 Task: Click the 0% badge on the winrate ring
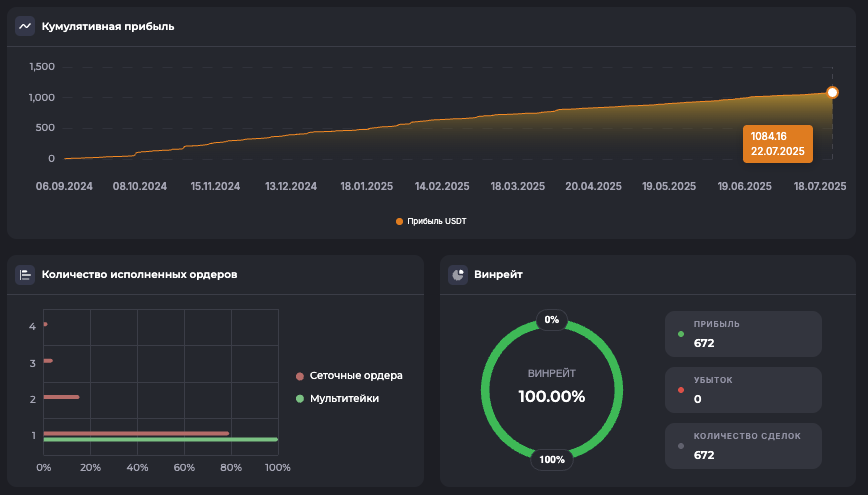click(x=552, y=320)
